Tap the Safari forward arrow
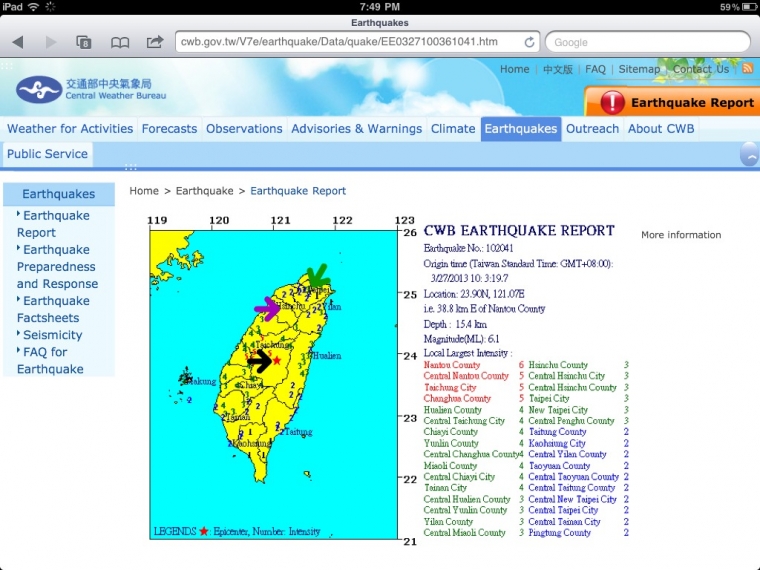 click(51, 42)
